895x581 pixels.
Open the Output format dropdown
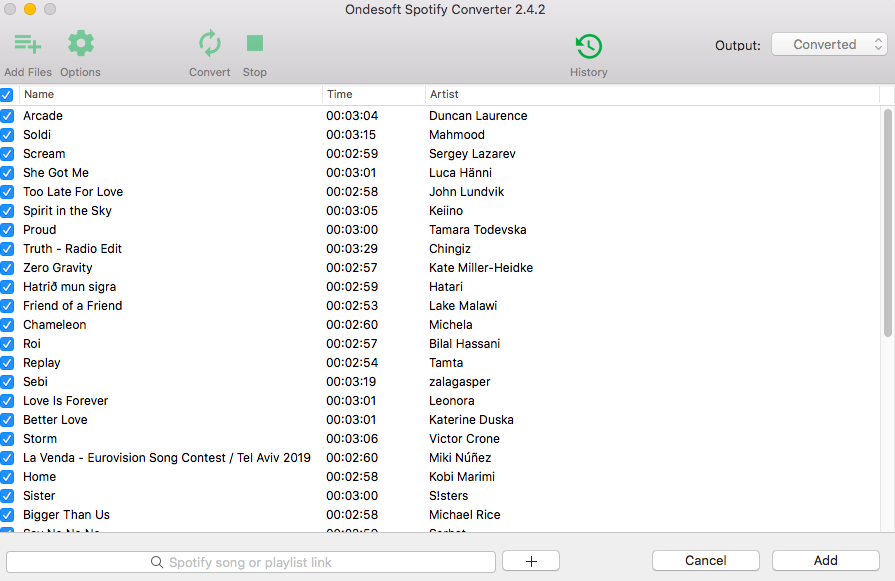829,45
